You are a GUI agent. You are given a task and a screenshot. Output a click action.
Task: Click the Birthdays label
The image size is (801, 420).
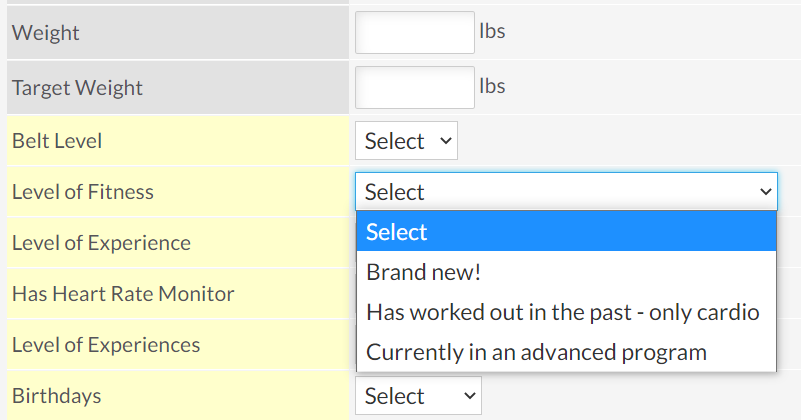[x=56, y=396]
